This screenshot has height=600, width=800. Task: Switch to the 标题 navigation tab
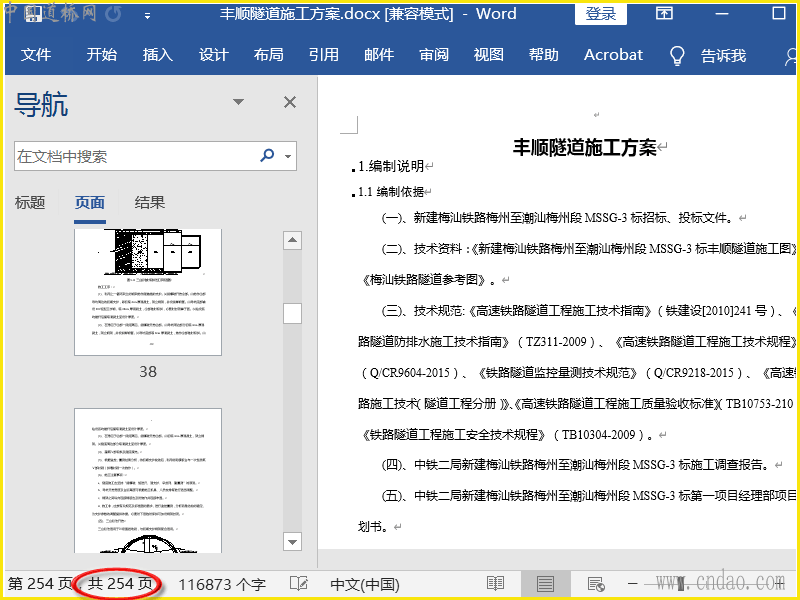(30, 203)
